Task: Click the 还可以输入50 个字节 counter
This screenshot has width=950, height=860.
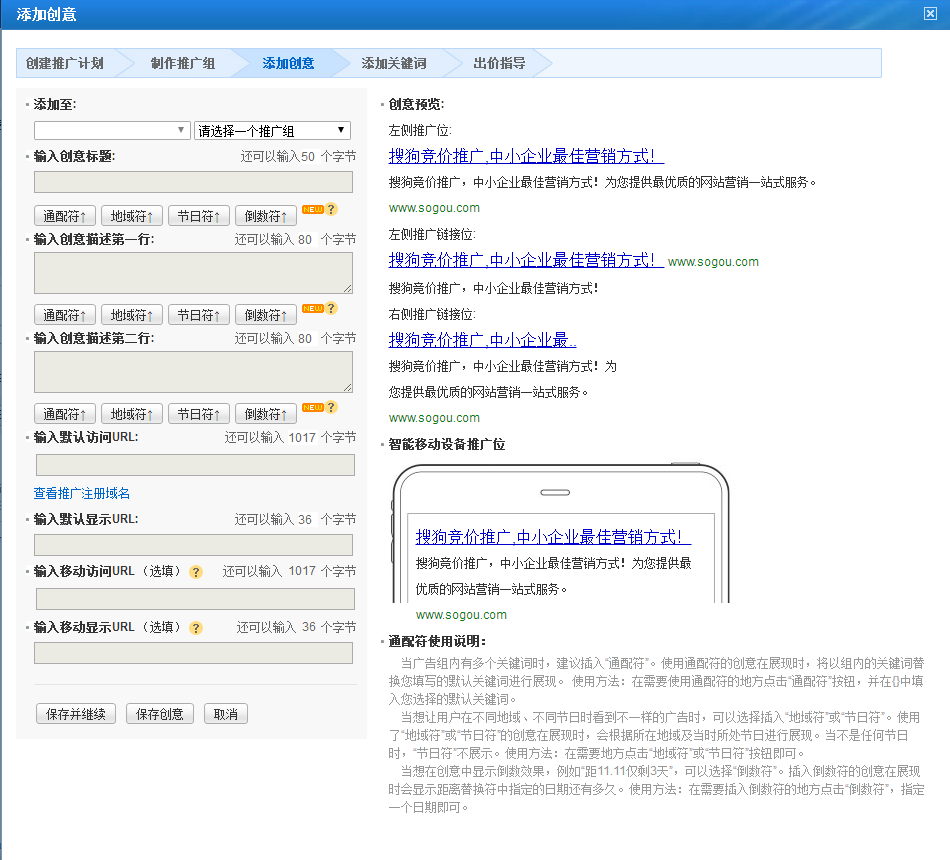Action: click(x=298, y=156)
